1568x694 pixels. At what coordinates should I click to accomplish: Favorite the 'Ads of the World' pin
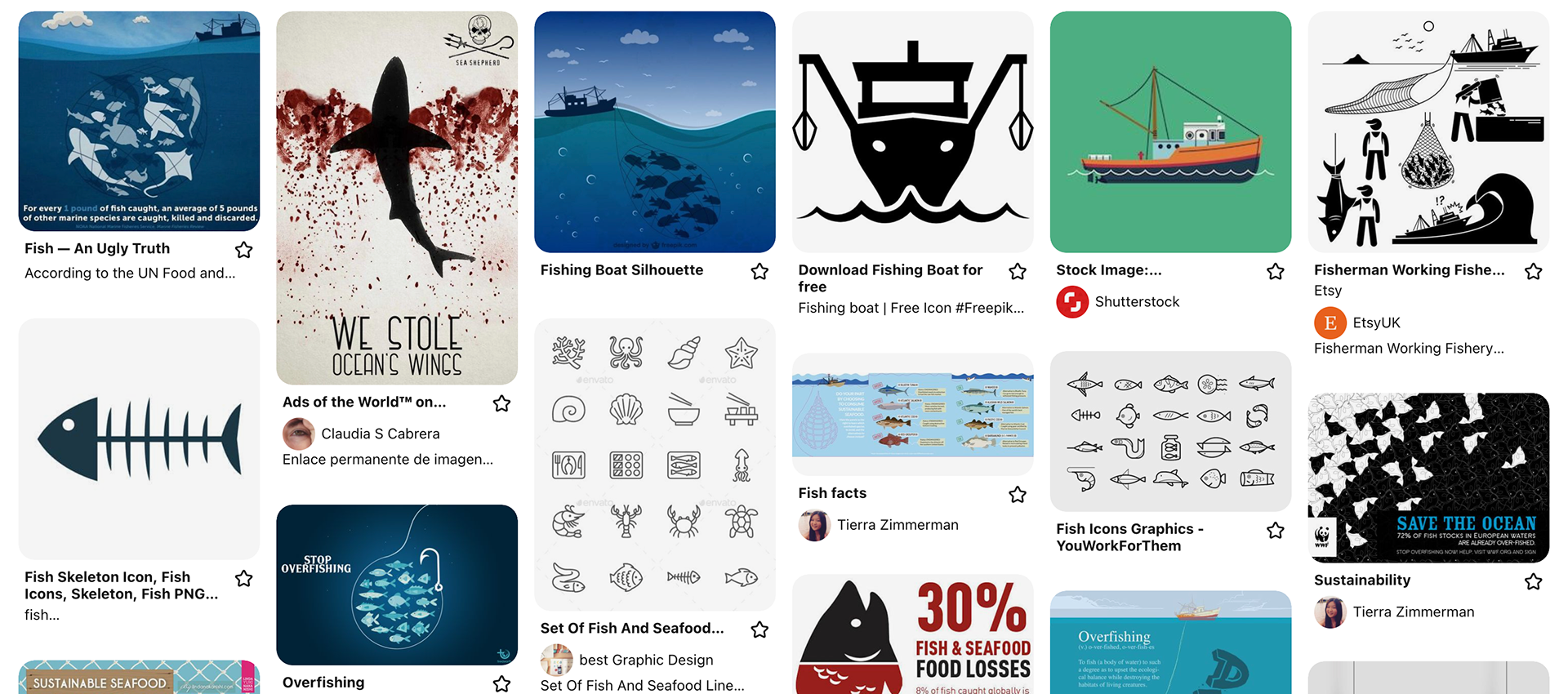[501, 403]
